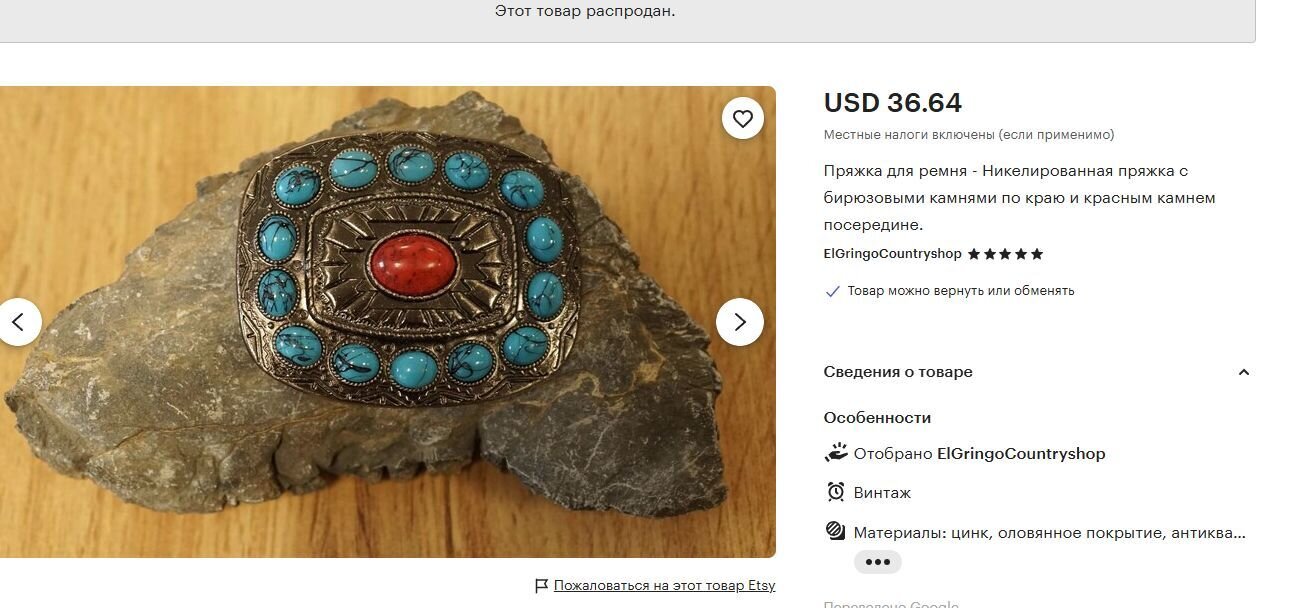Collapse the Сведения о товаре section
The image size is (1298, 608).
click(1244, 372)
